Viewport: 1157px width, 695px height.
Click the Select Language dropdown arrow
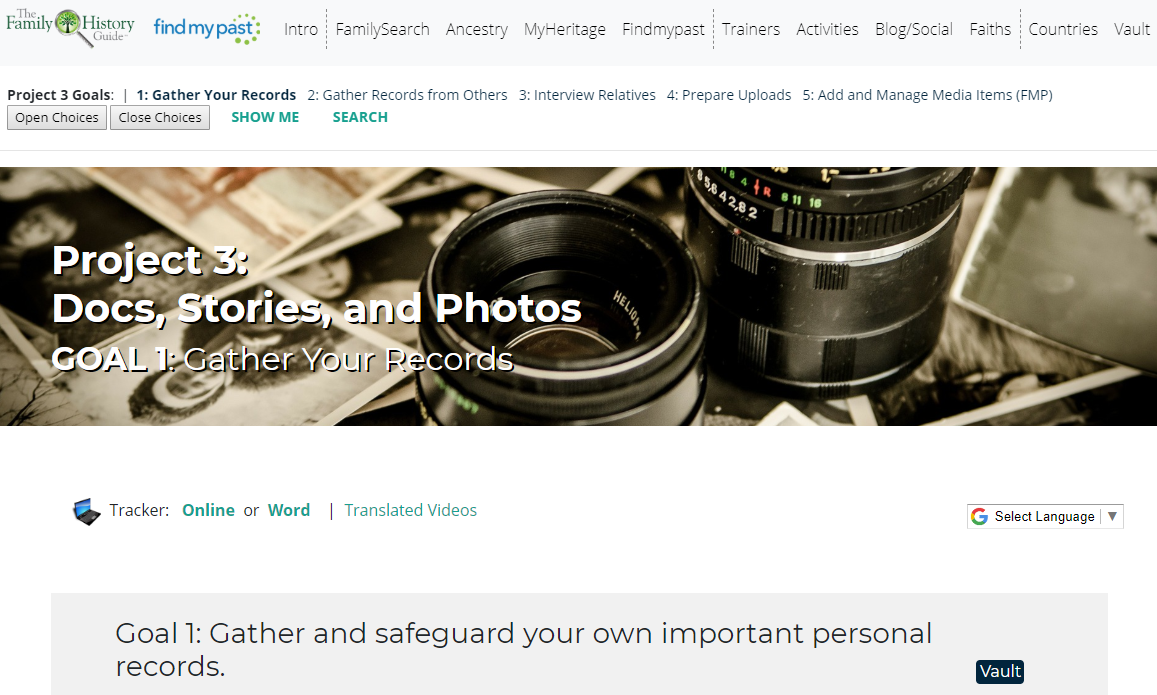point(1112,516)
